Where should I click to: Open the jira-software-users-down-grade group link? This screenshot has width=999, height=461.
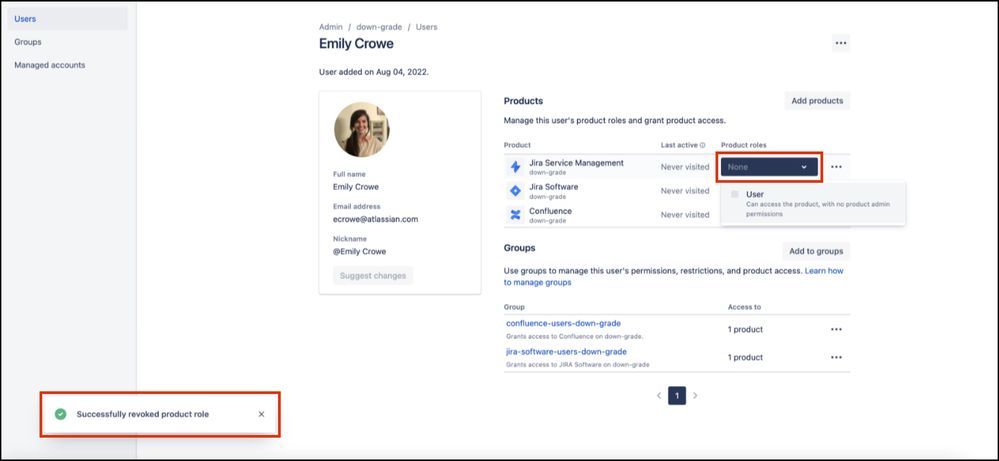coord(566,351)
